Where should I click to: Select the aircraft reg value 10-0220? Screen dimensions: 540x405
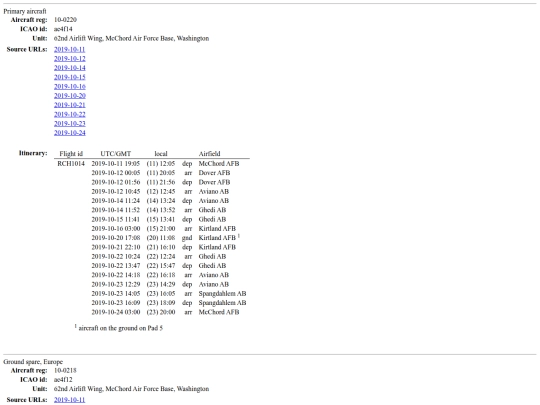pos(65,20)
